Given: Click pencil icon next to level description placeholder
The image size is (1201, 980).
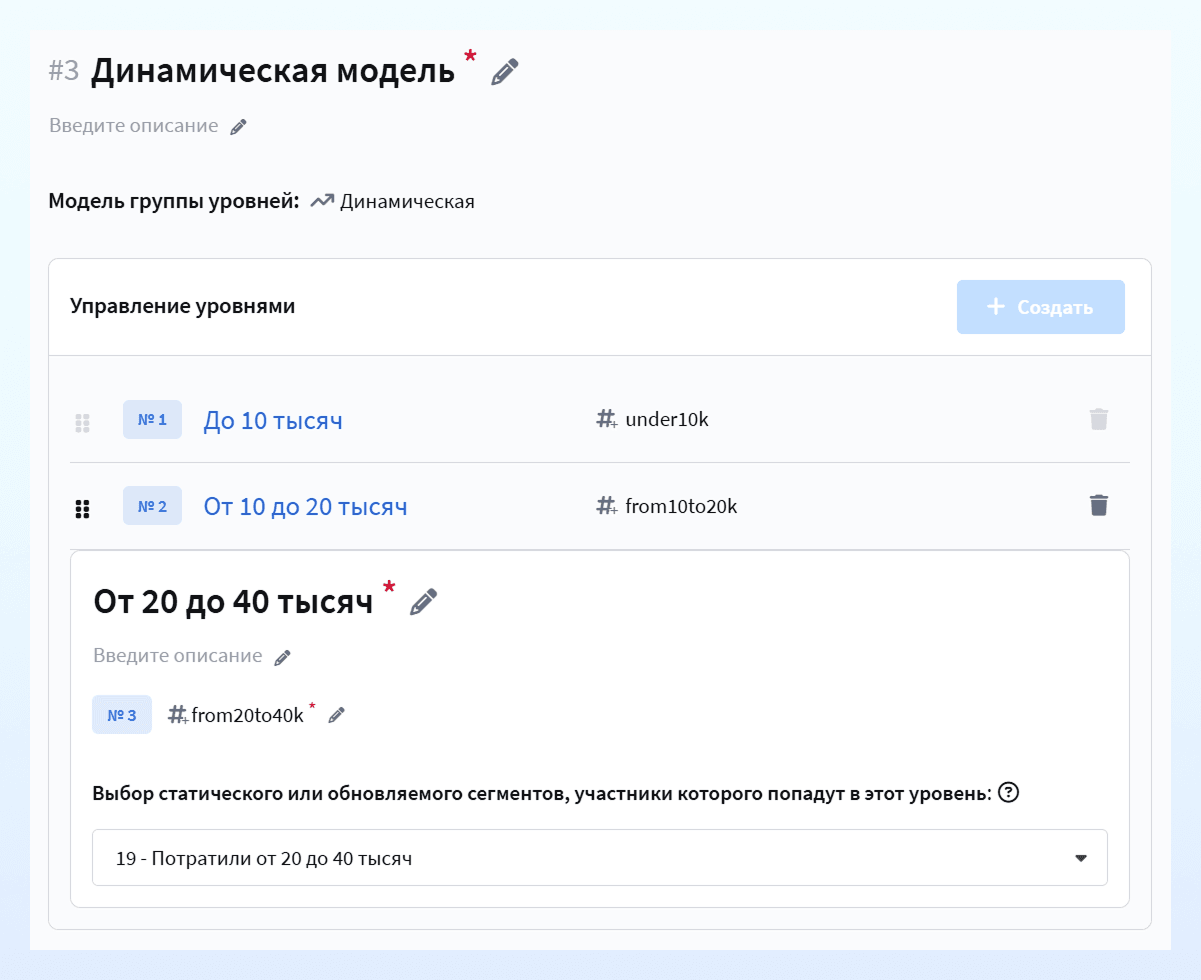Looking at the screenshot, I should 283,657.
